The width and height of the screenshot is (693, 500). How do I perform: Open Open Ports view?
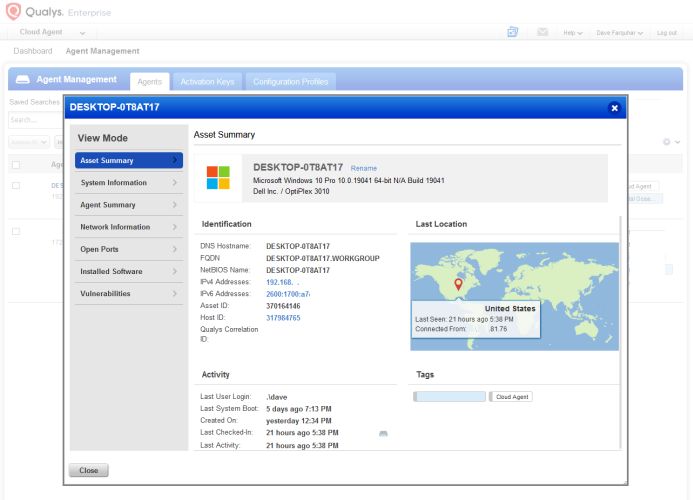click(129, 249)
